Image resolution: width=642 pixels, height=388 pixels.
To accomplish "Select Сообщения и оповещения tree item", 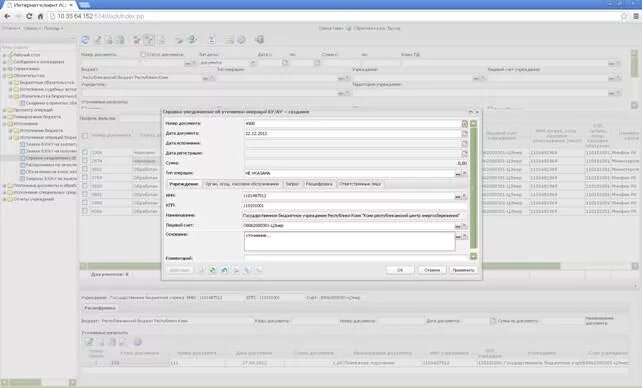I will [39, 62].
